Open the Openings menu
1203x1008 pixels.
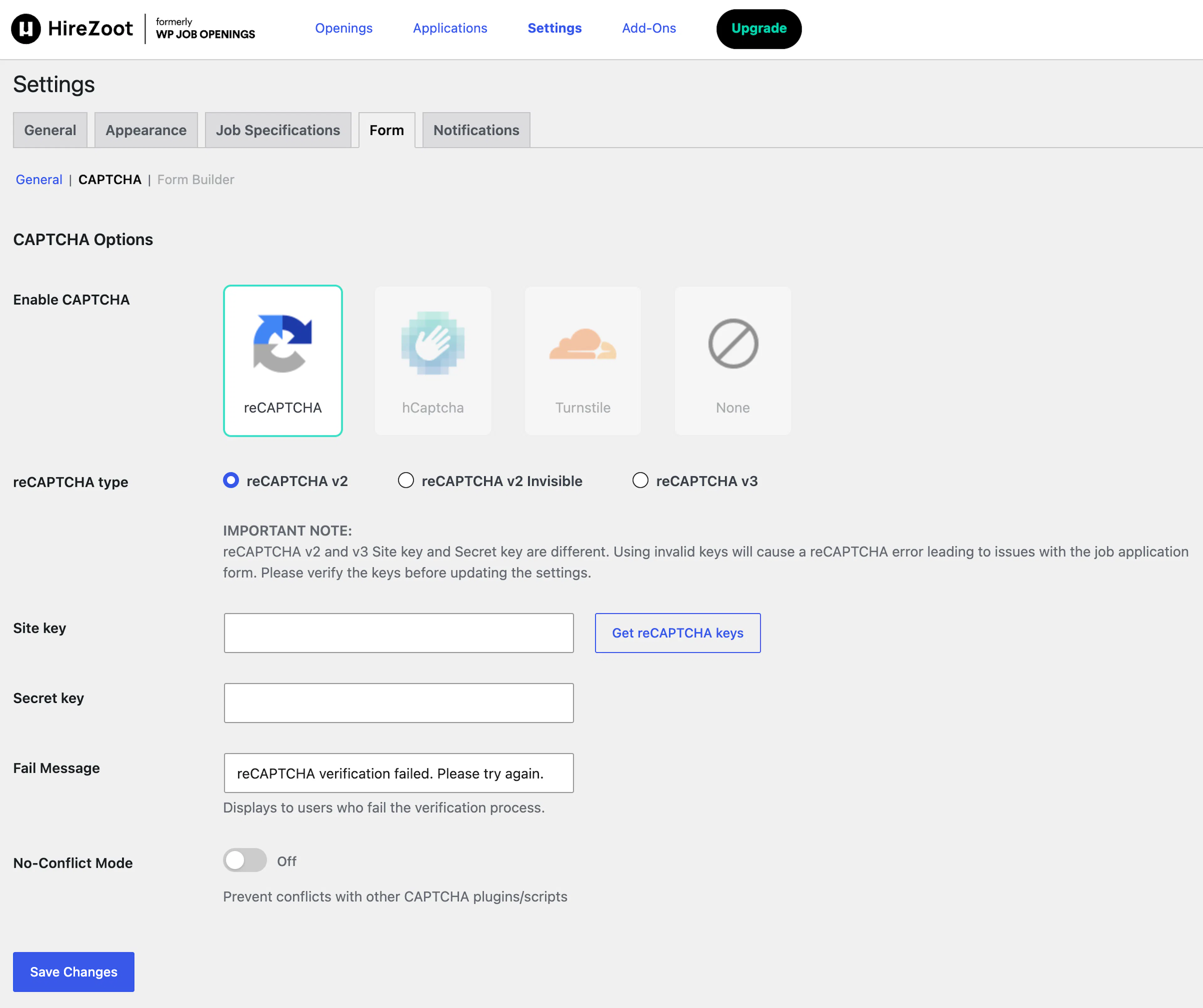point(344,28)
